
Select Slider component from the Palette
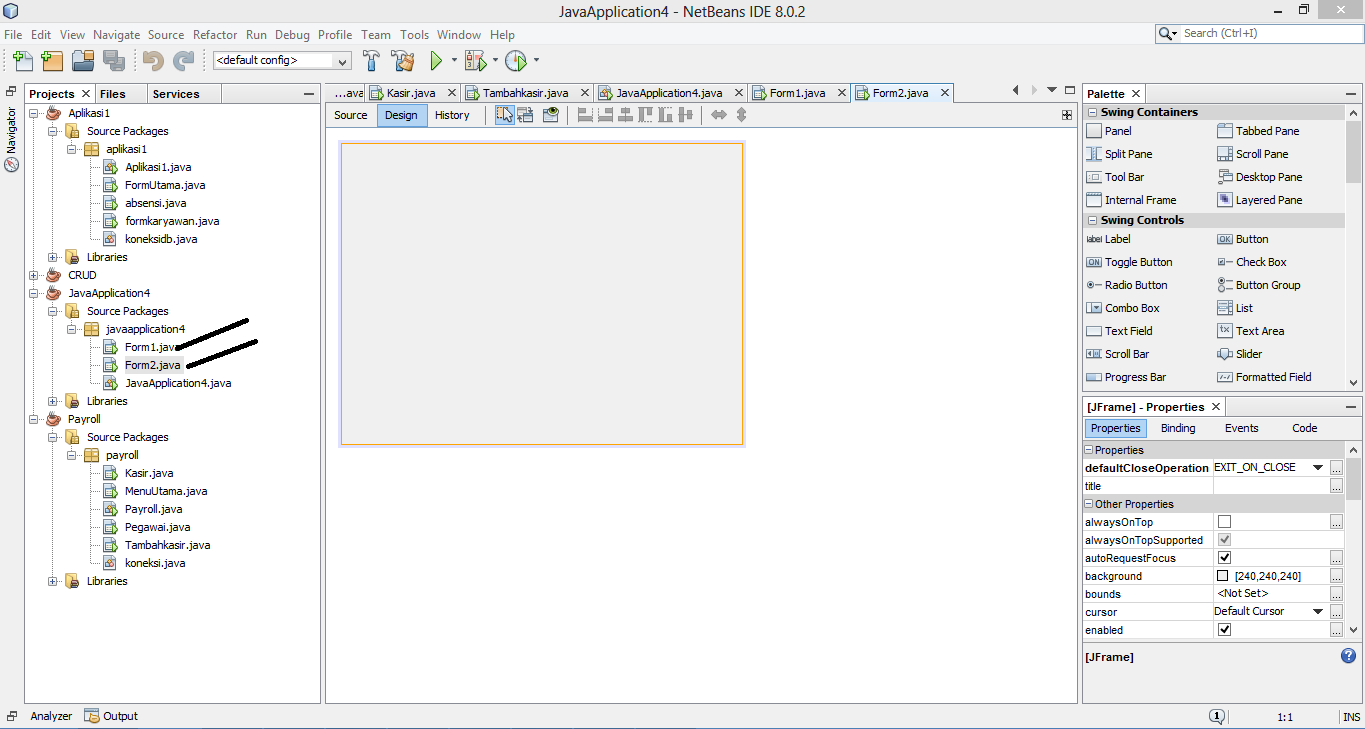point(1240,354)
